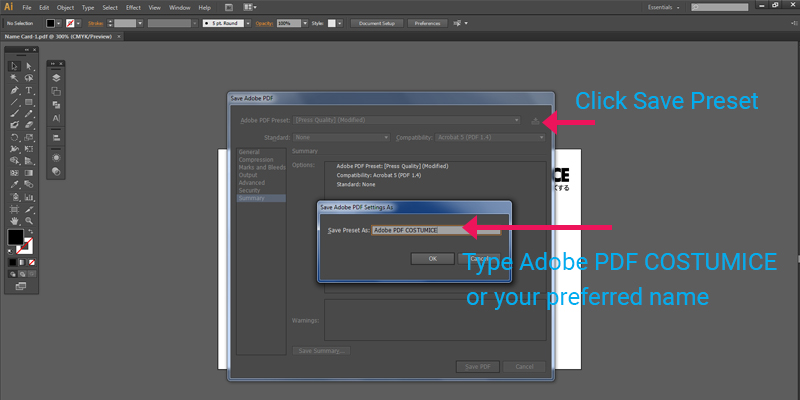Screen dimensions: 800x400
Task: Reset to default fill and stroke
Action: pyautogui.click(x=11, y=252)
